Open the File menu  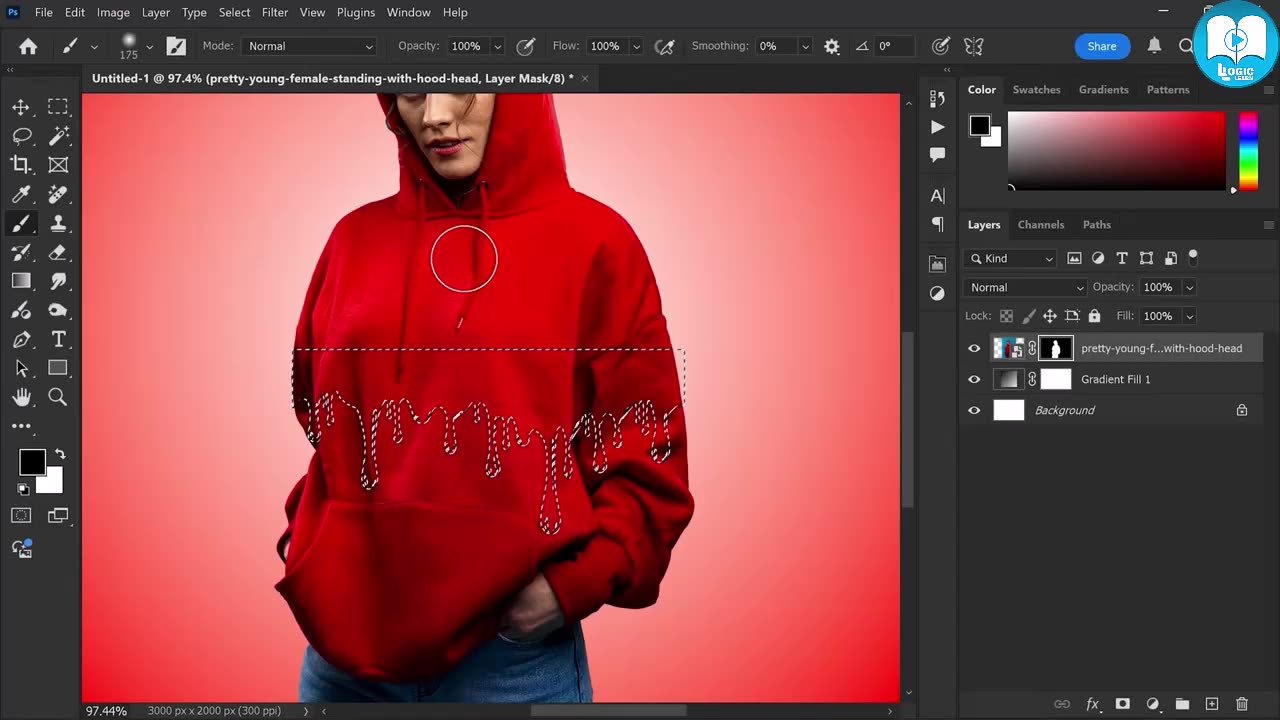(x=44, y=12)
